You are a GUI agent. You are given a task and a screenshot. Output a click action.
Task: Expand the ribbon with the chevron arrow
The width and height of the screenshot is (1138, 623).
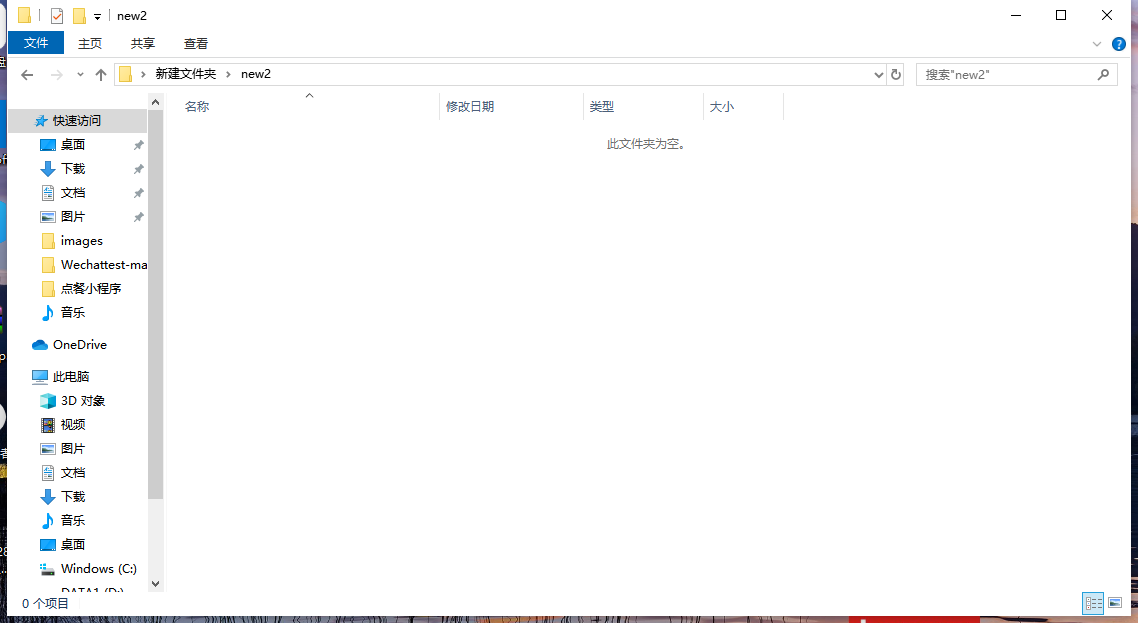1097,44
